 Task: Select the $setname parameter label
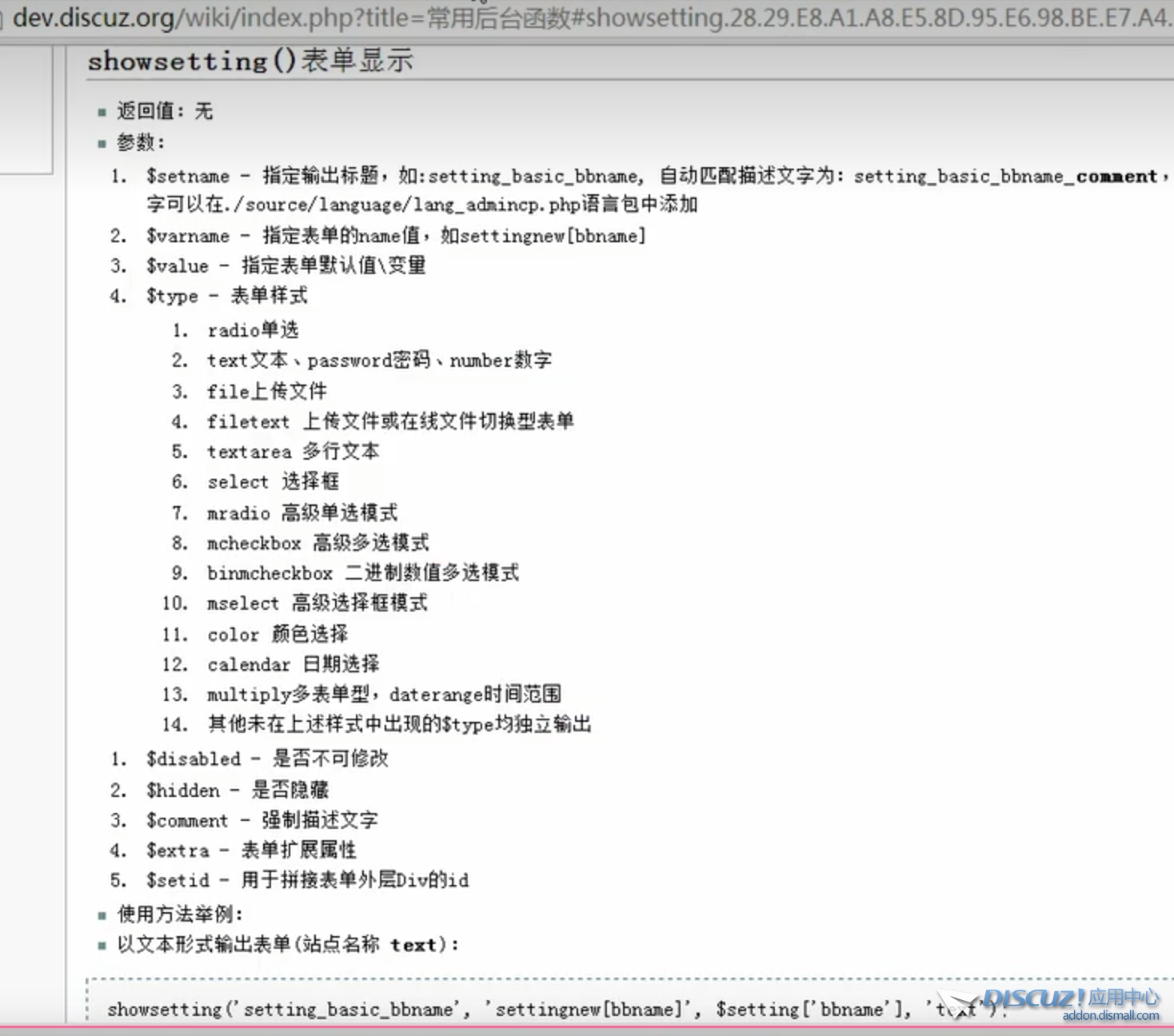[x=190, y=176]
